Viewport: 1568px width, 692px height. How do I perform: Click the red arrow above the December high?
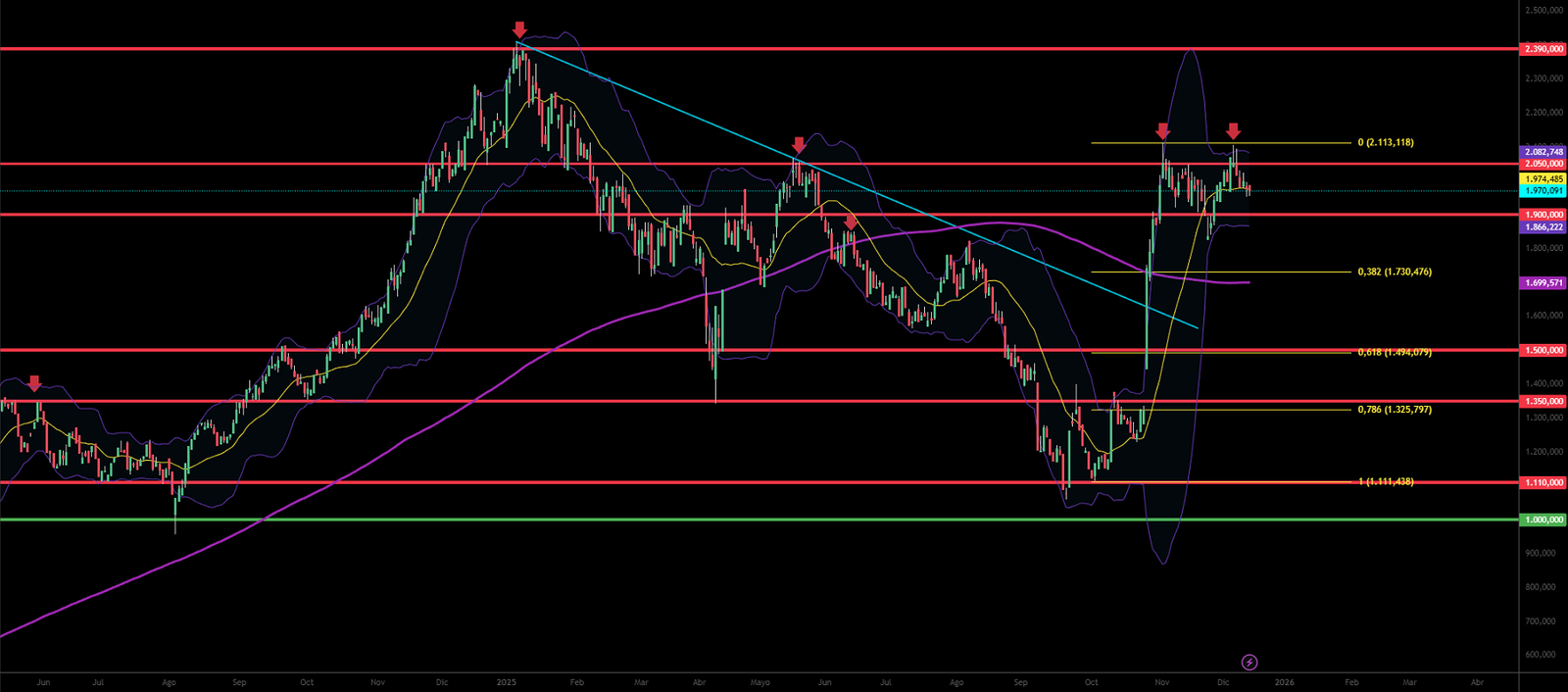[x=1234, y=131]
